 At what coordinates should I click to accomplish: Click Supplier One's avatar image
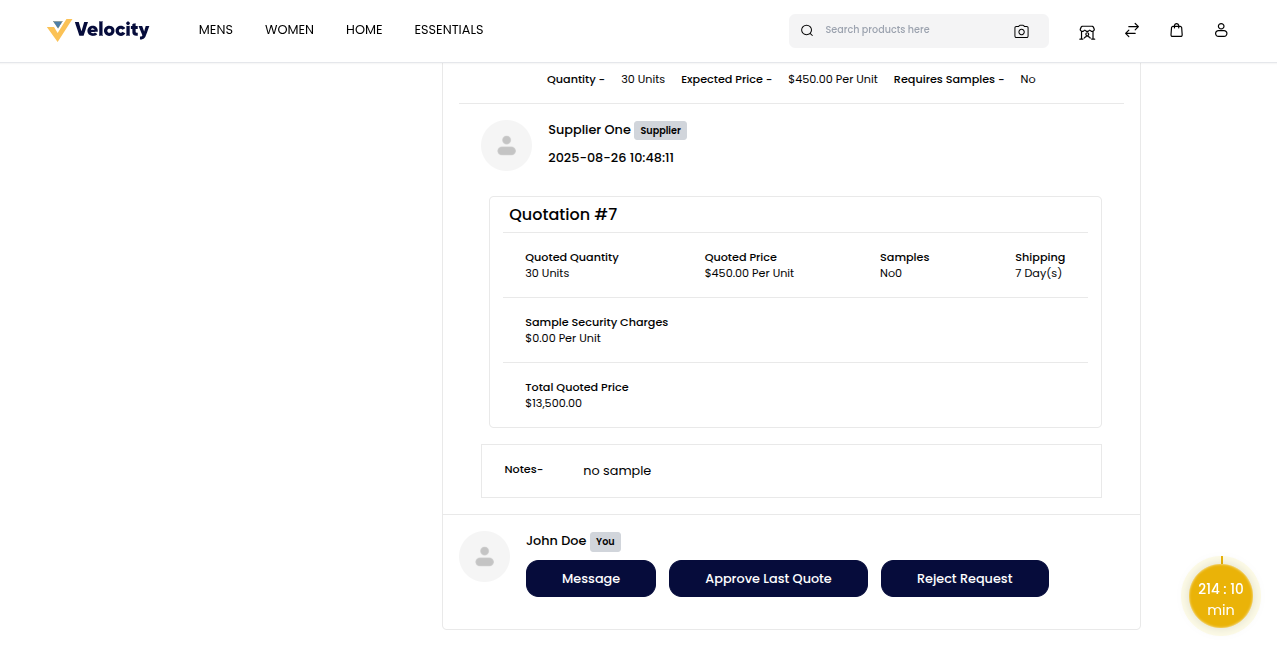coord(506,145)
